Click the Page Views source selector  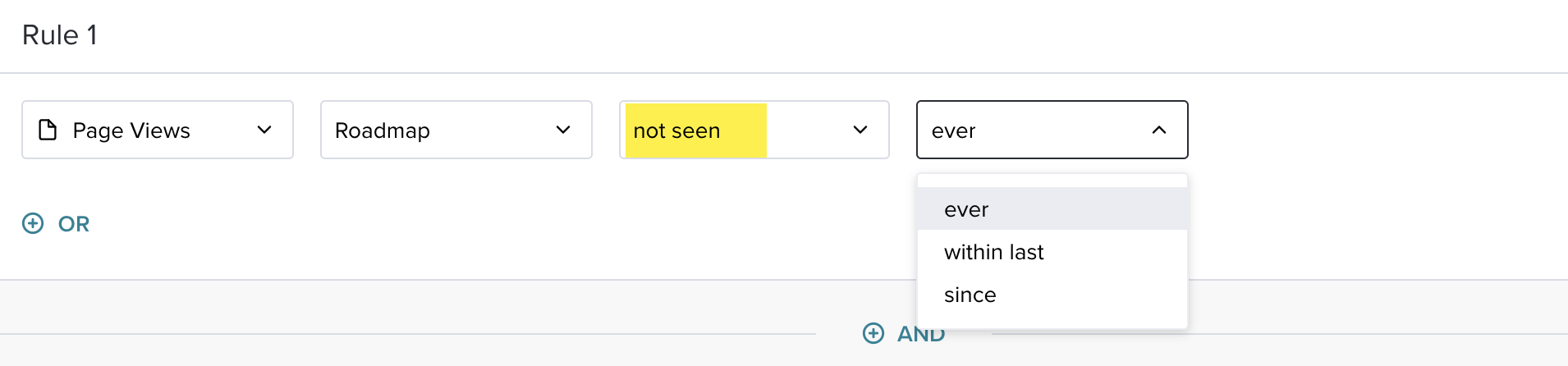158,130
